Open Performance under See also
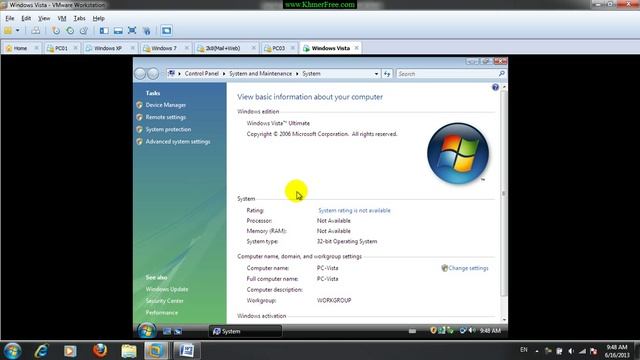The image size is (640, 360). pyautogui.click(x=162, y=313)
